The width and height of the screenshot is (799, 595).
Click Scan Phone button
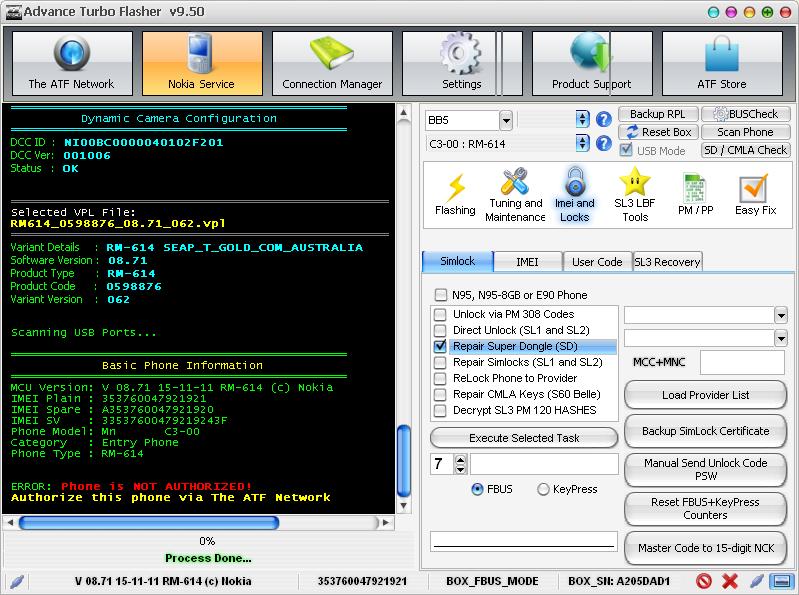pyautogui.click(x=745, y=132)
